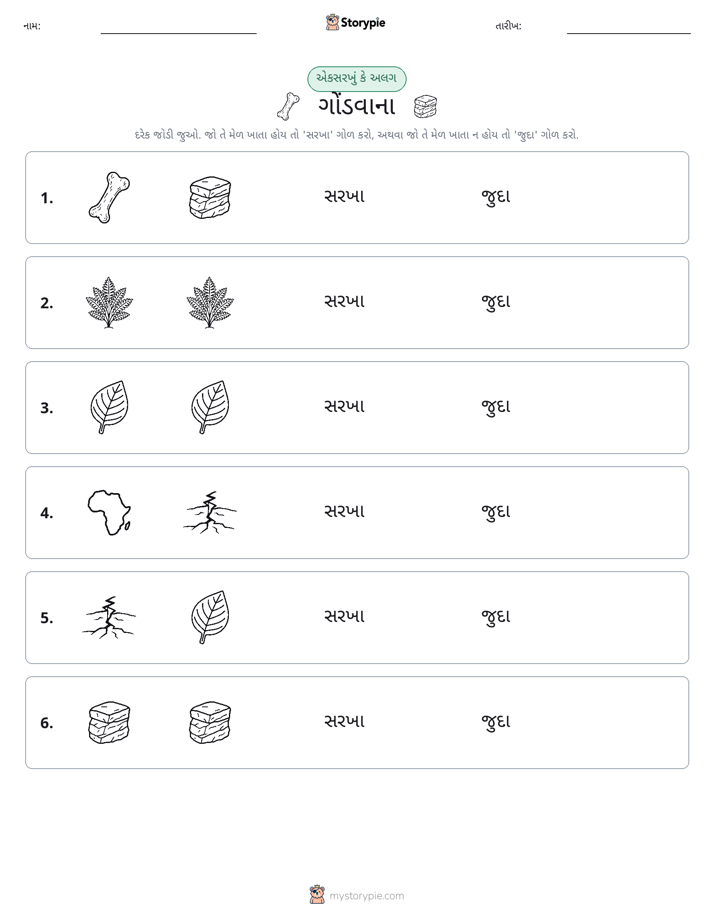
Task: Choose 'સરખા' for question 6
Action: pos(345,721)
